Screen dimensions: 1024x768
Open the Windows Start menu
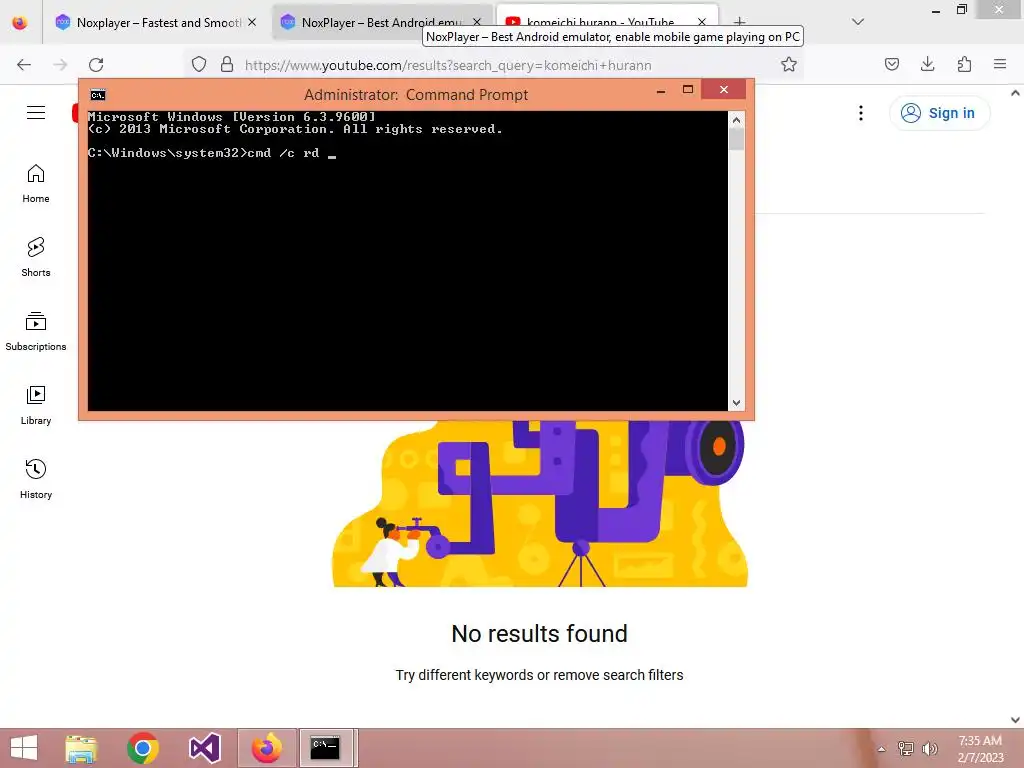click(24, 748)
